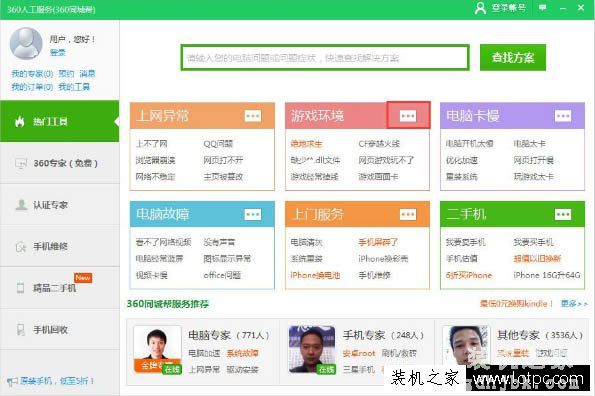Pick 电脑经常蓝屏 issue
Image resolution: width=595 pixels, height=396 pixels.
159,259
